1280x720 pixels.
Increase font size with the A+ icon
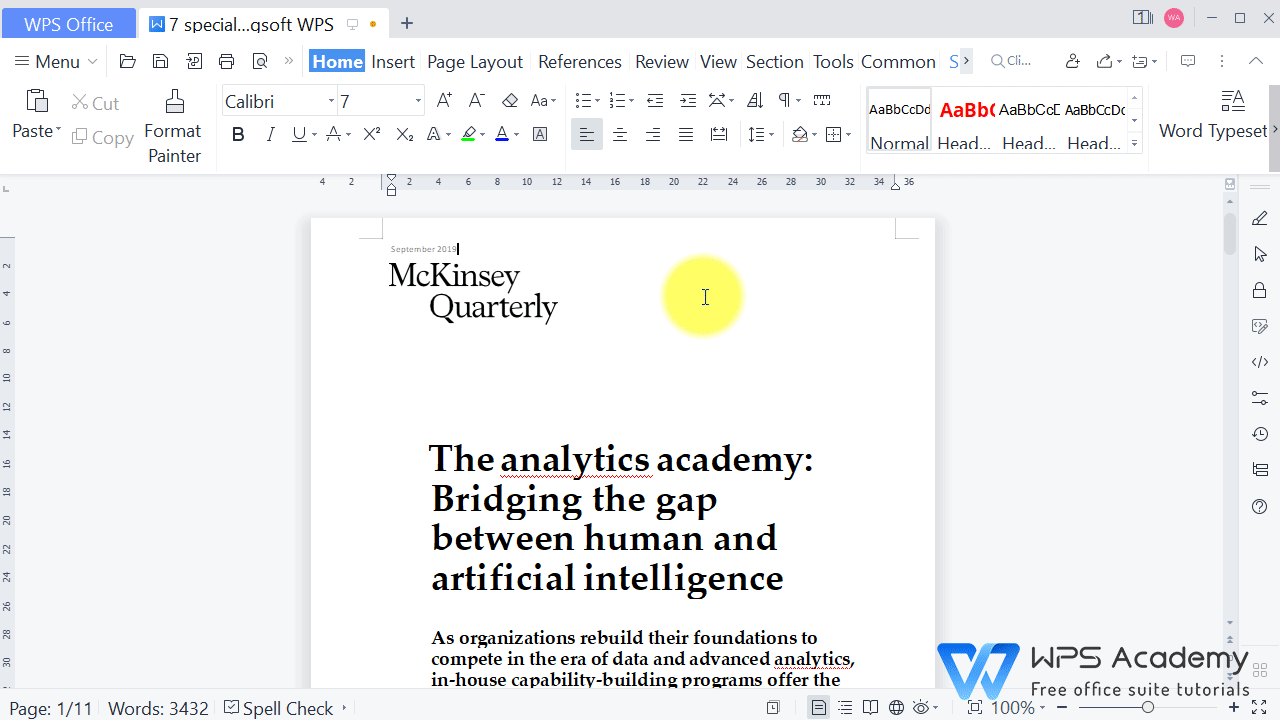444,100
